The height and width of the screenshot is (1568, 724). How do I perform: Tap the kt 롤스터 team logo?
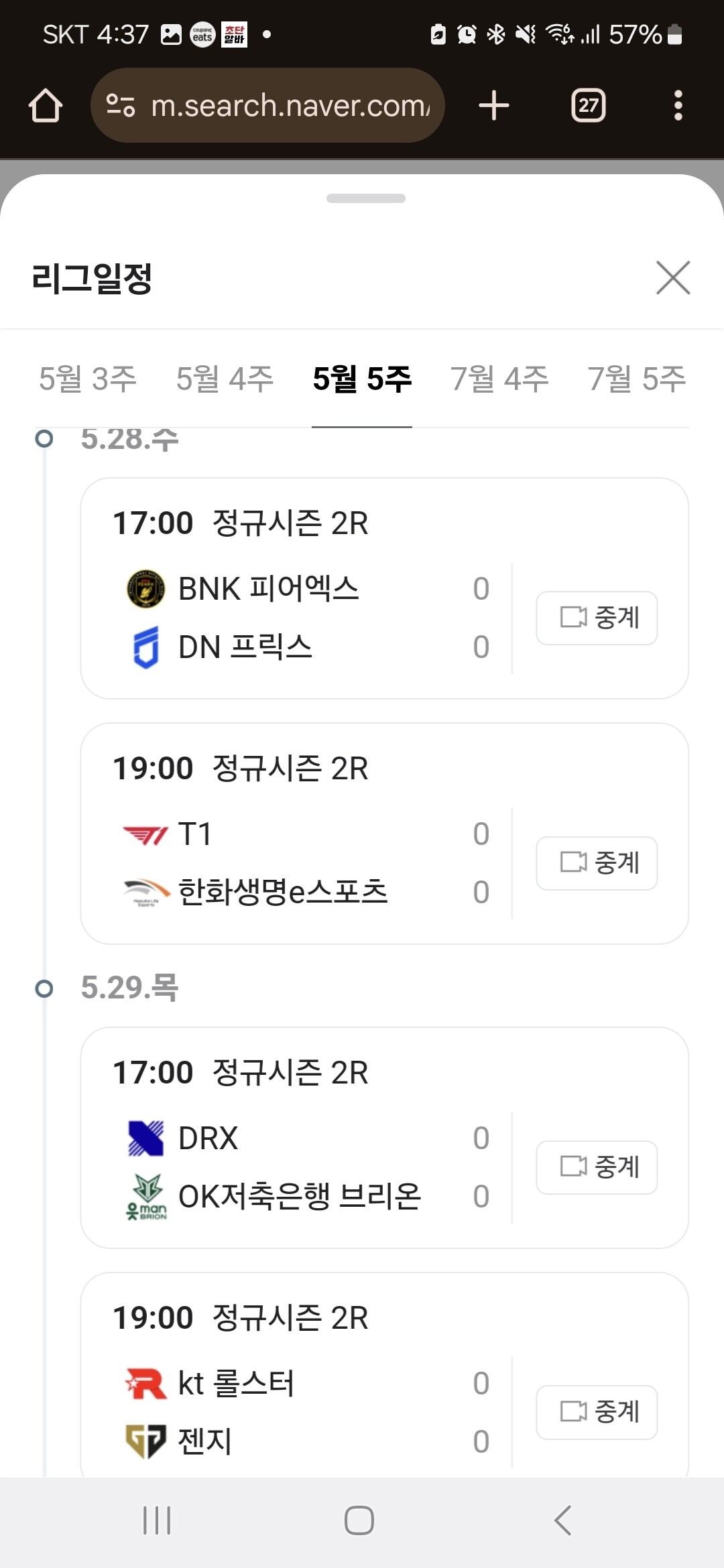(x=145, y=1384)
